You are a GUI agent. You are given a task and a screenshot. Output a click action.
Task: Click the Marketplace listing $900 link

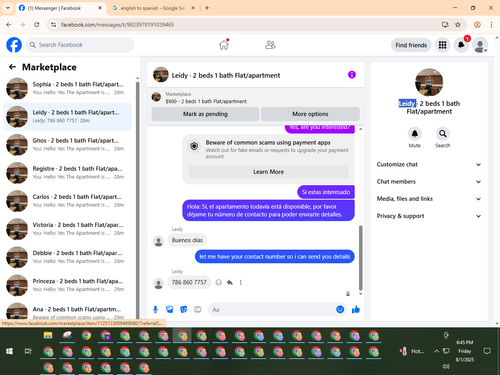(206, 101)
